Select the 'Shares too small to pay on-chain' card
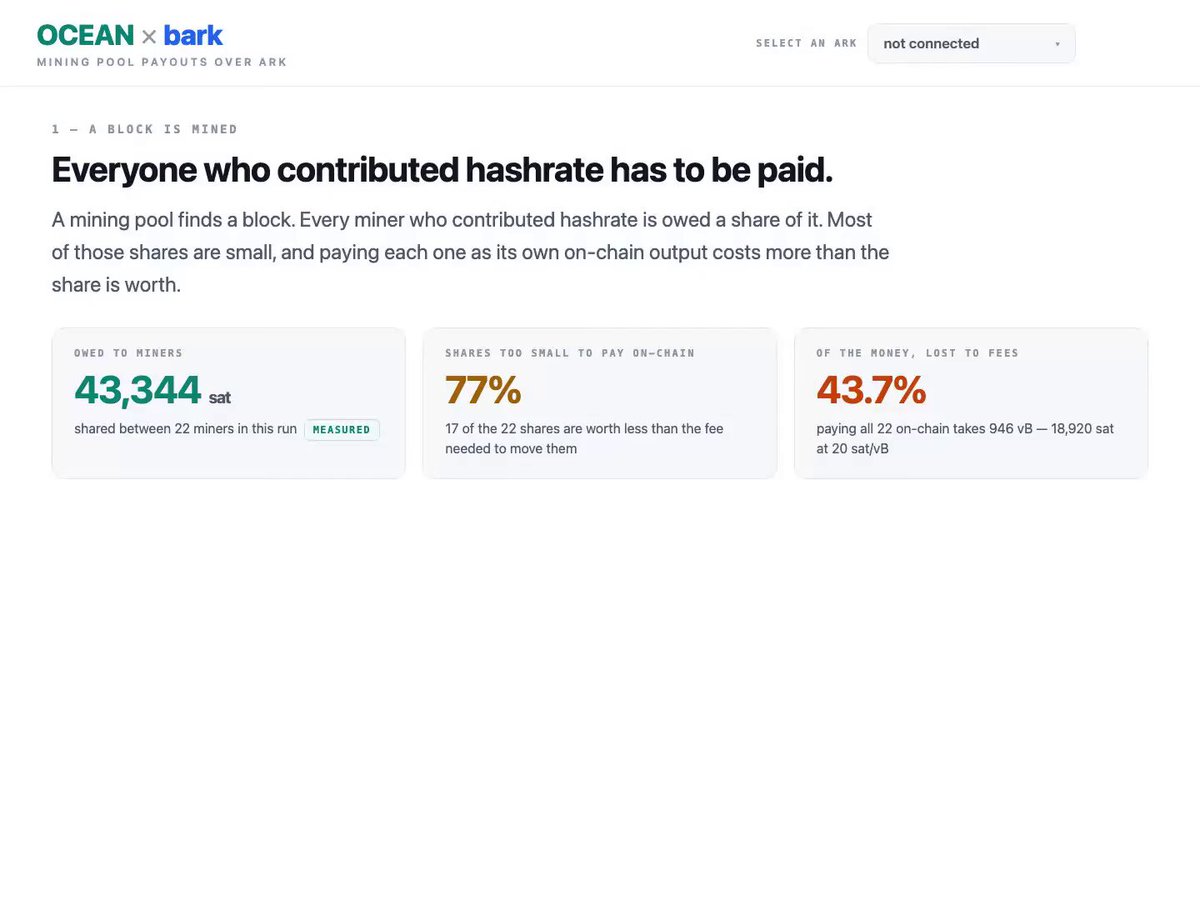The image size is (1200, 900). click(x=600, y=403)
